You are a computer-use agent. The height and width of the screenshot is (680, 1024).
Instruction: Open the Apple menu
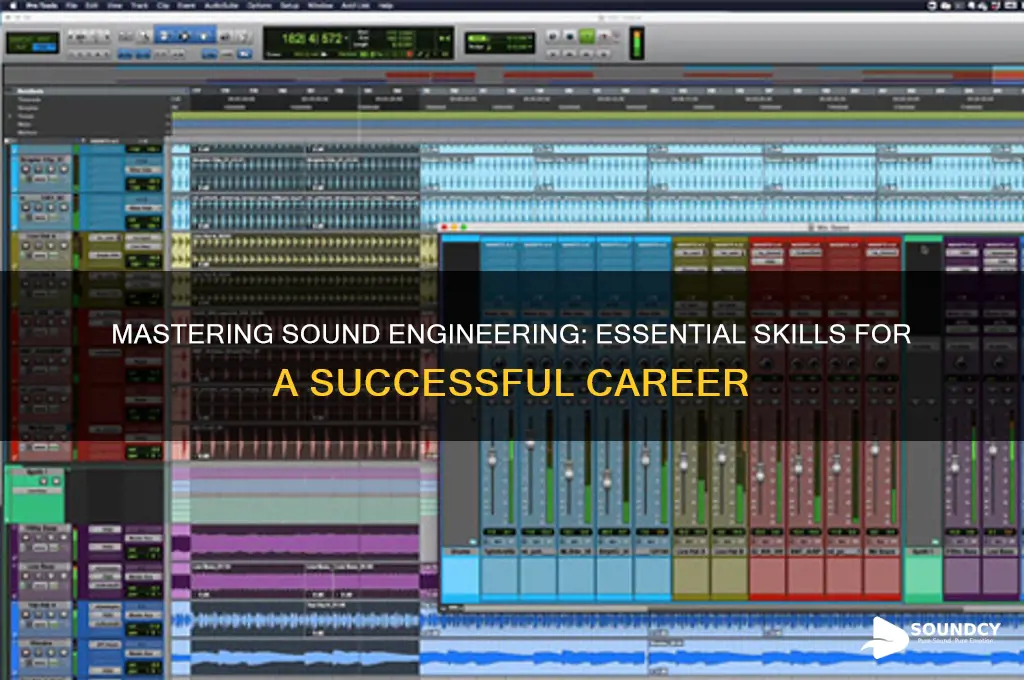pos(13,5)
